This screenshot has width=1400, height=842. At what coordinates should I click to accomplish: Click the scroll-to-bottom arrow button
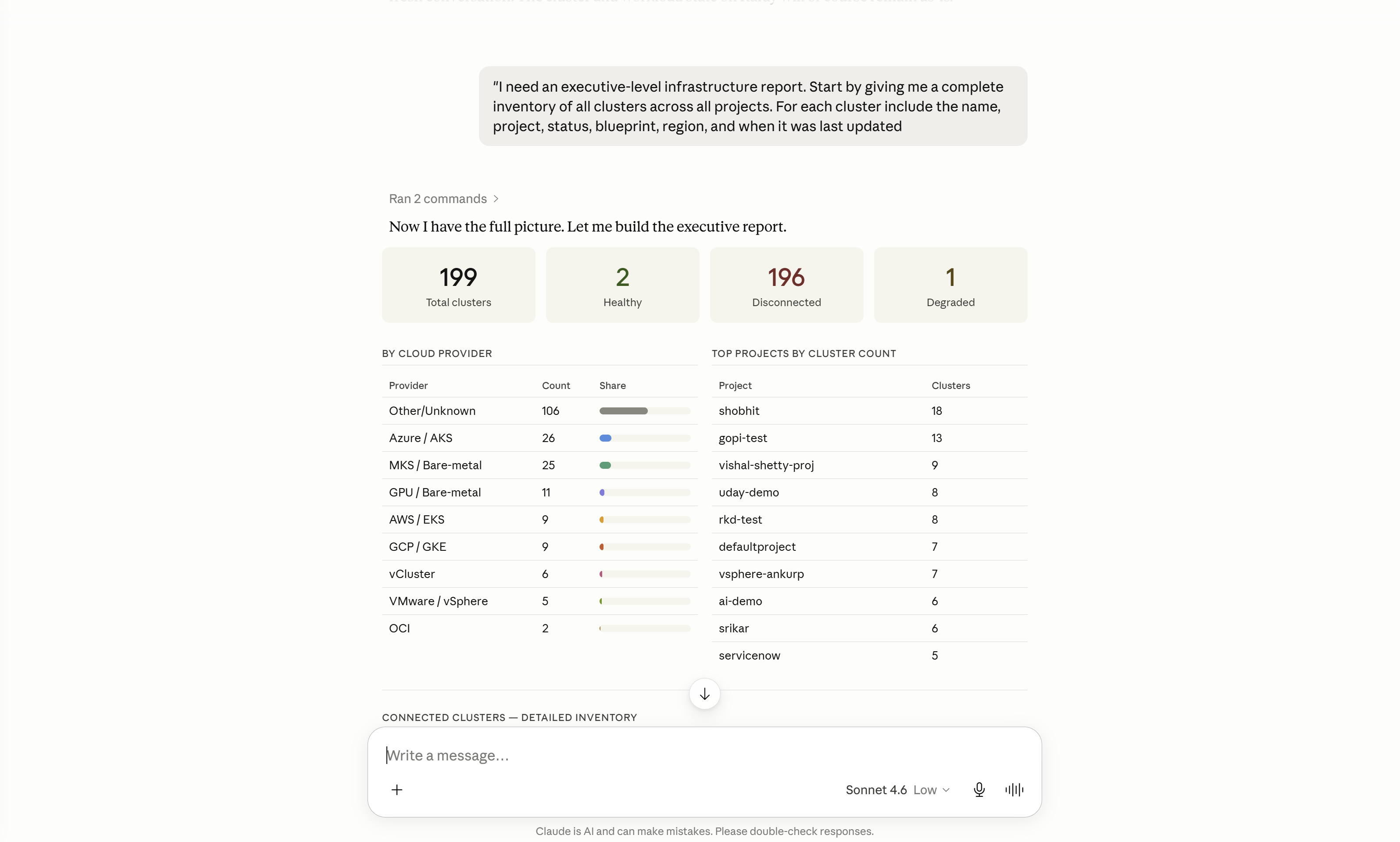704,694
